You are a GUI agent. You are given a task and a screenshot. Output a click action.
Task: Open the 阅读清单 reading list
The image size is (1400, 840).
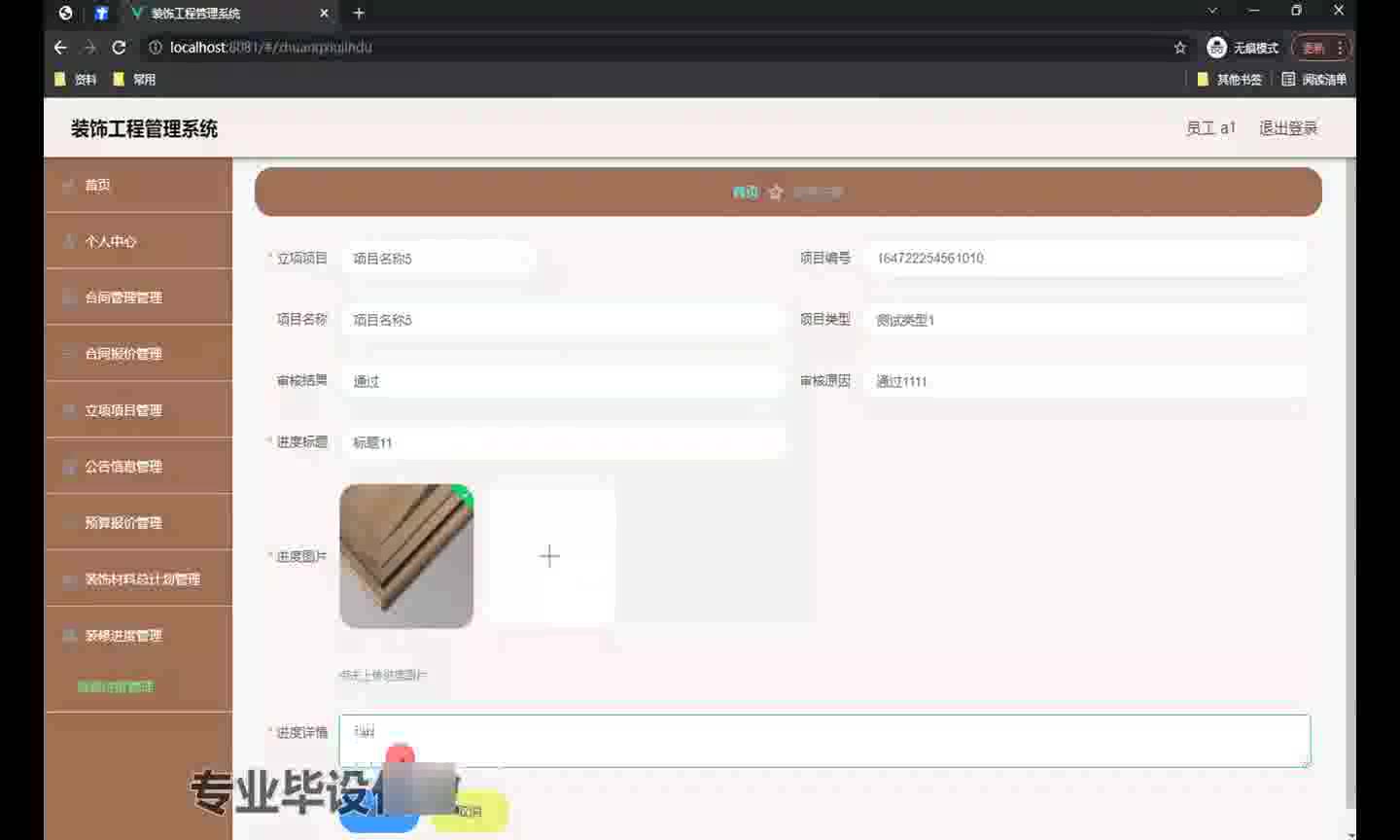click(x=1313, y=79)
